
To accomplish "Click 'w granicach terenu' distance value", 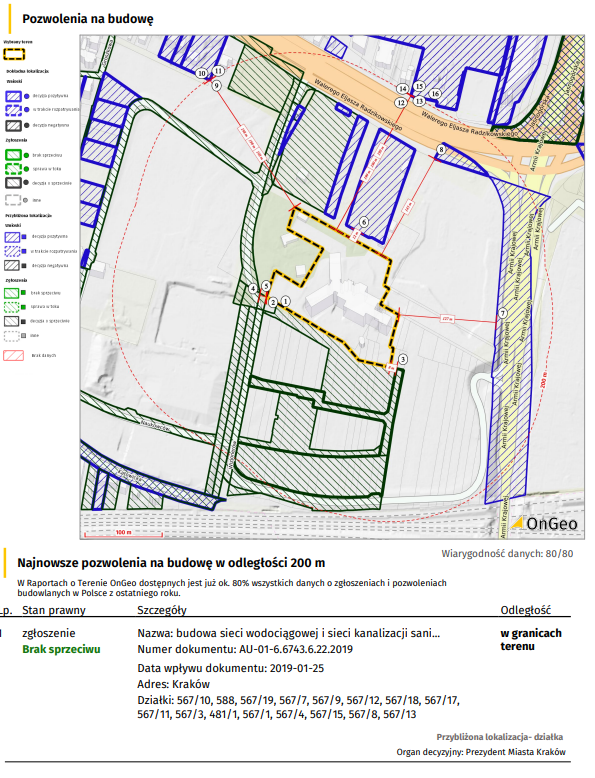I will (531, 640).
